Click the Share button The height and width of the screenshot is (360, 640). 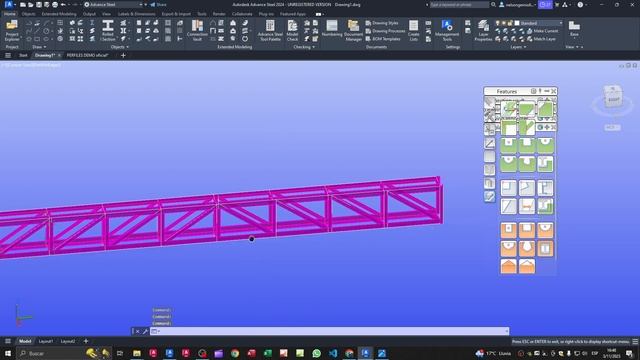(x=158, y=4)
